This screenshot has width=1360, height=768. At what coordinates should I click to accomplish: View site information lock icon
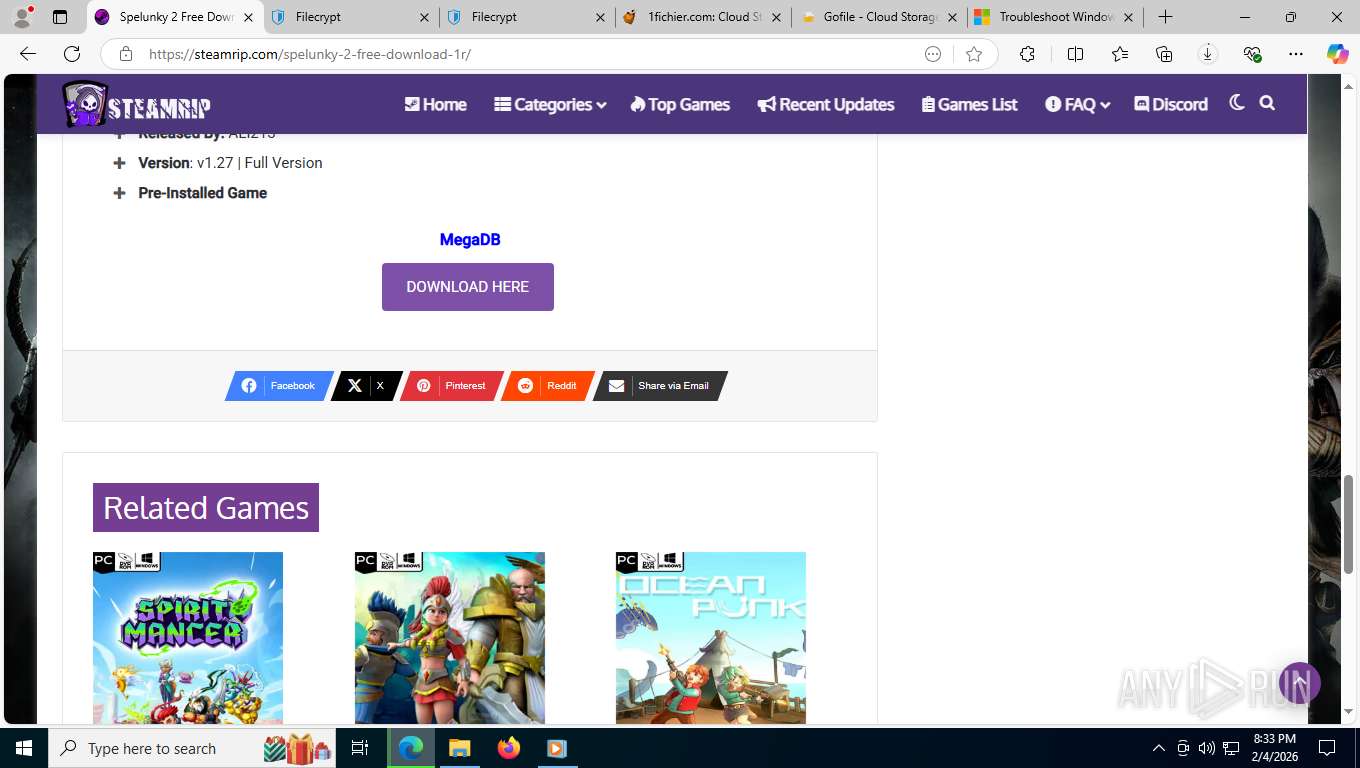(x=125, y=54)
